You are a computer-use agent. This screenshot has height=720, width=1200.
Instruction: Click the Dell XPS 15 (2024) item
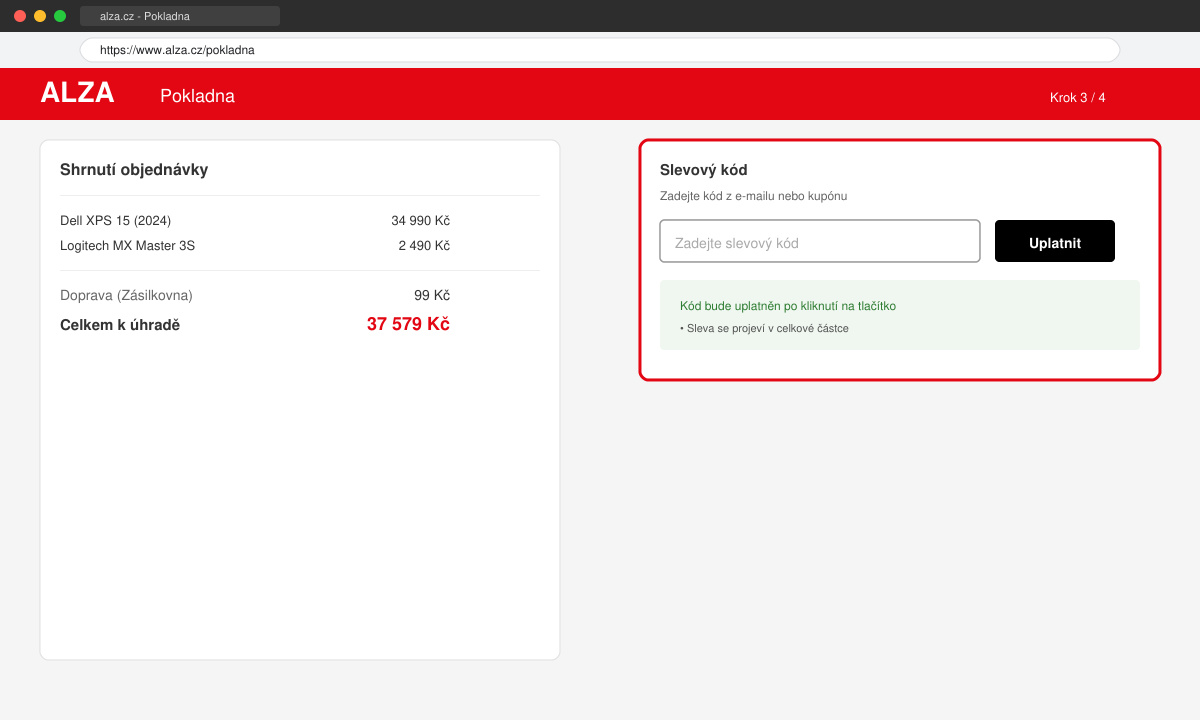tap(115, 220)
